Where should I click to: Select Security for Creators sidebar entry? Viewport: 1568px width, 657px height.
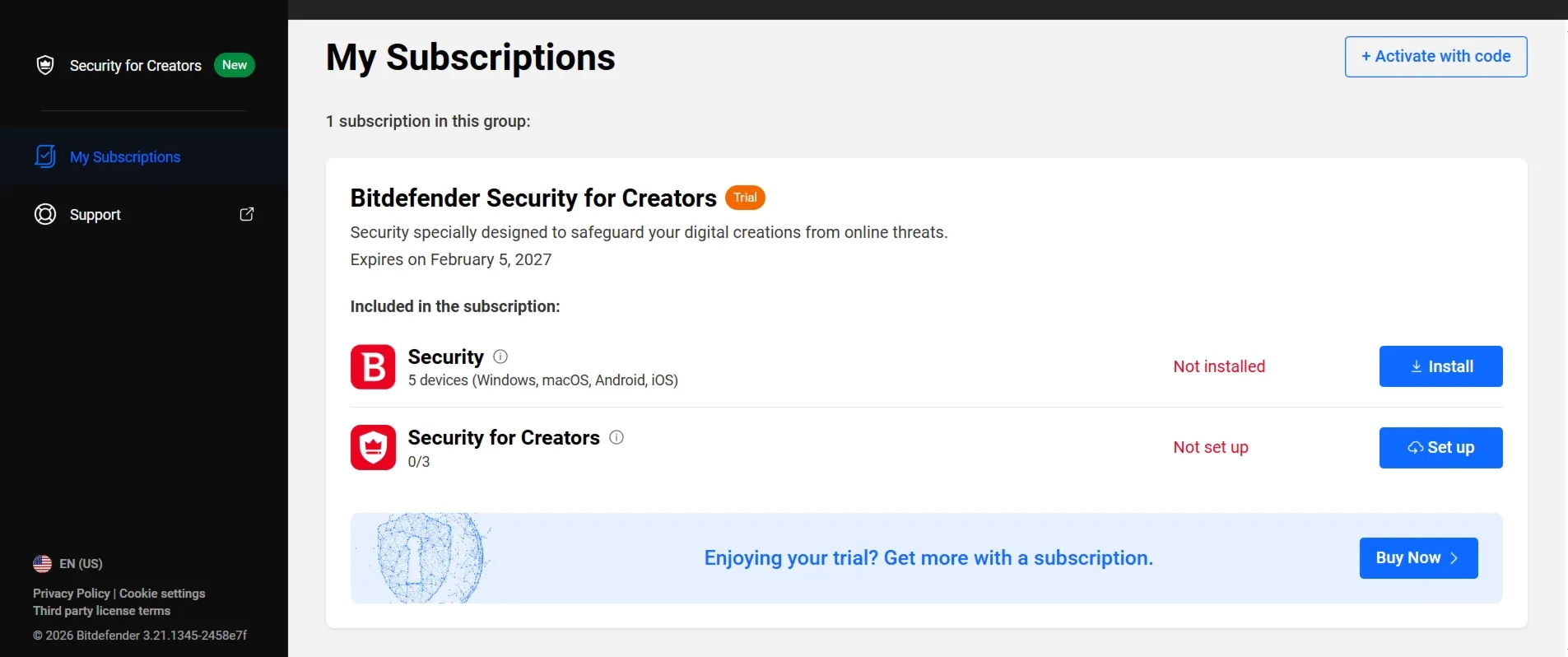click(x=144, y=65)
